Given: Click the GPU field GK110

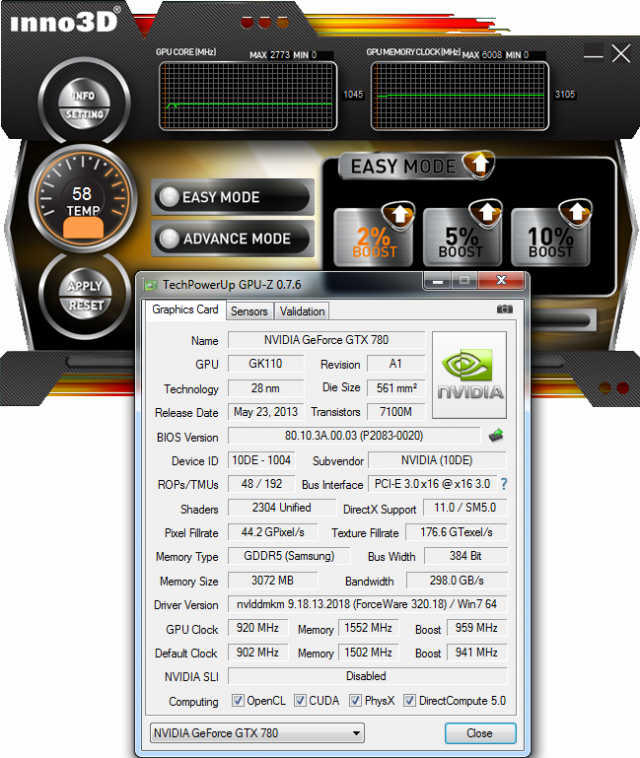Looking at the screenshot, I should (265, 364).
